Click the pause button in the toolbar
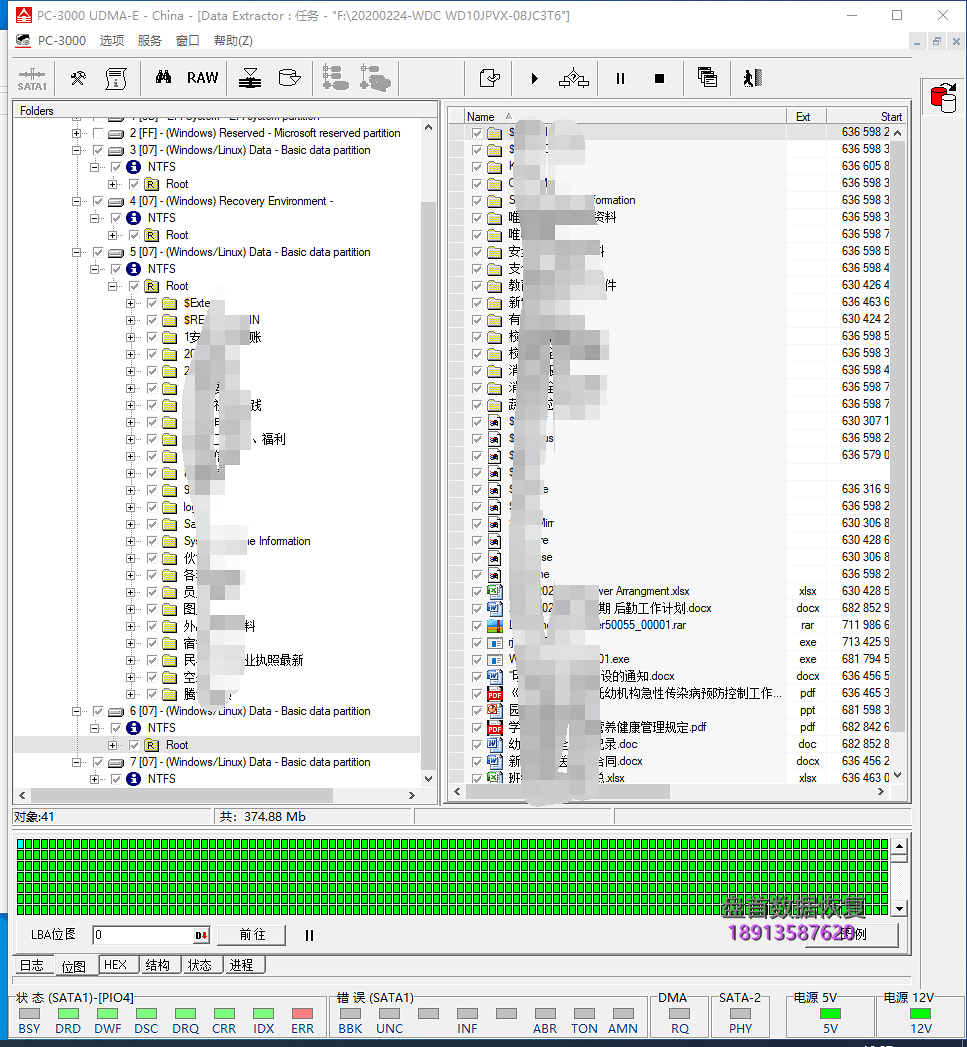The image size is (967, 1047). pyautogui.click(x=620, y=78)
